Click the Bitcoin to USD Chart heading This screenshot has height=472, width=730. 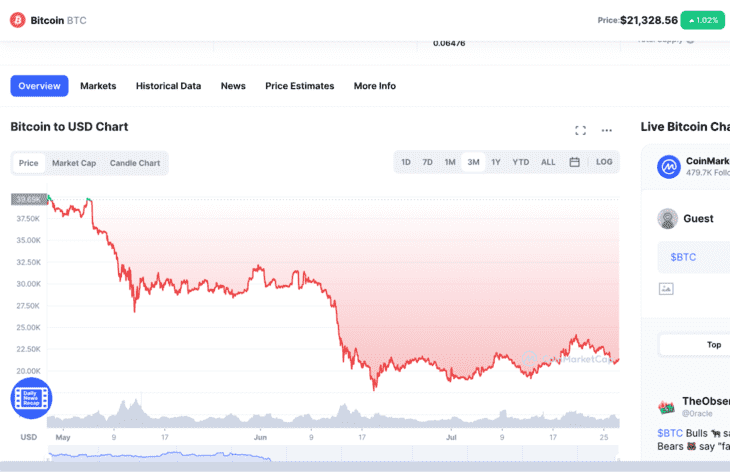(69, 127)
